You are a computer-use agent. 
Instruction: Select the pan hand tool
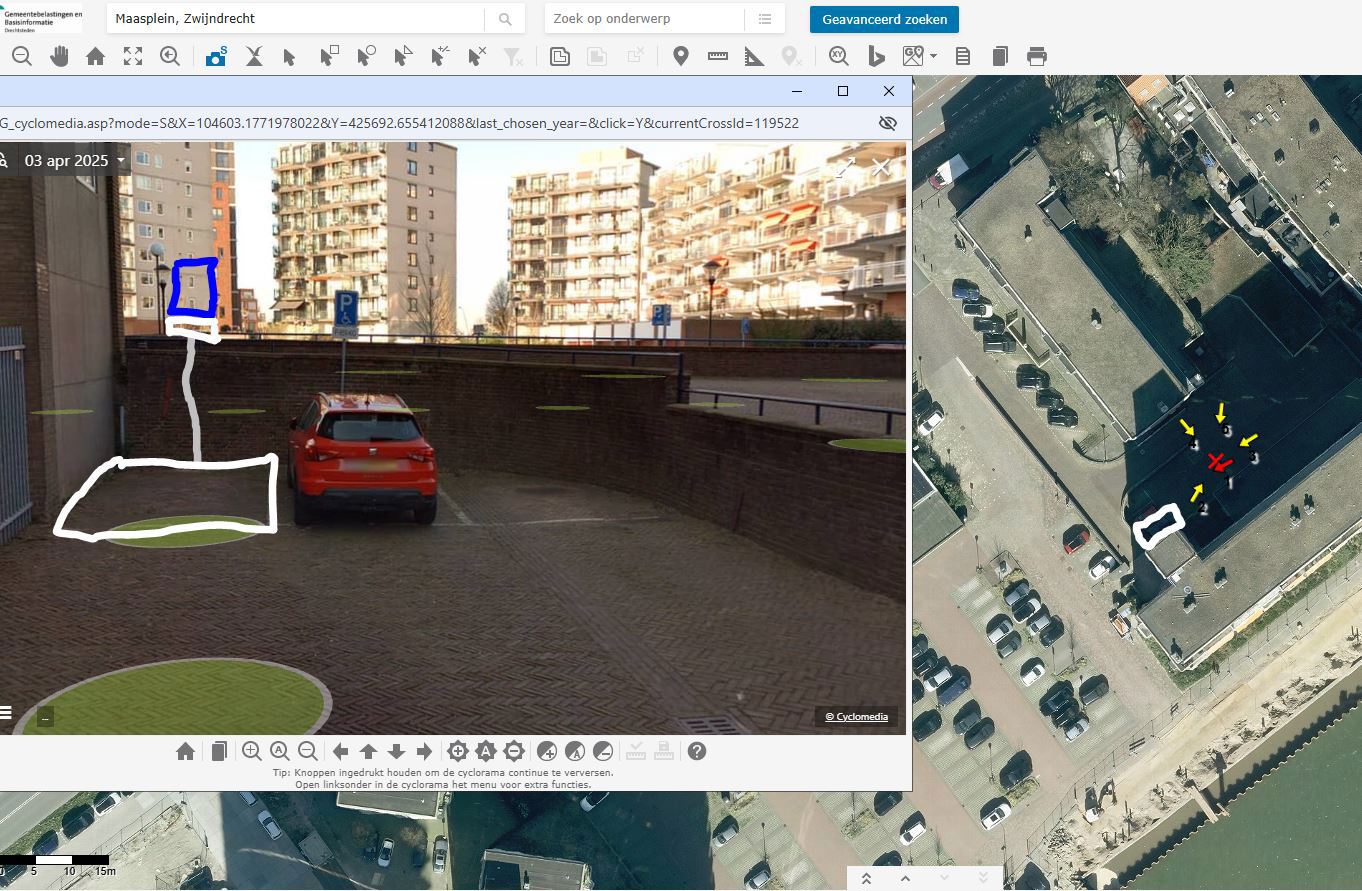59,57
